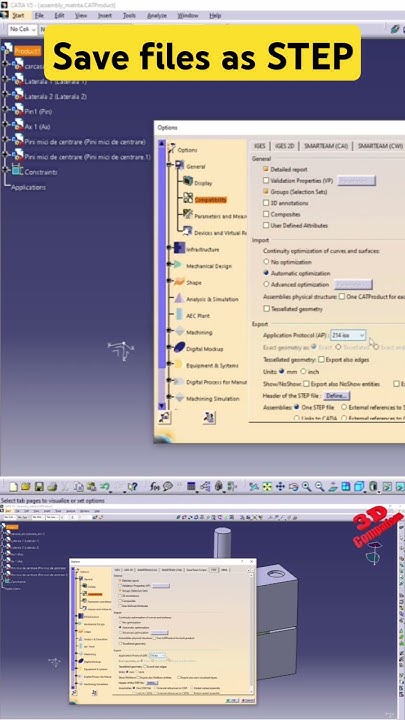Expand the Constraints tree node
405x720 pixels.
coord(6,172)
